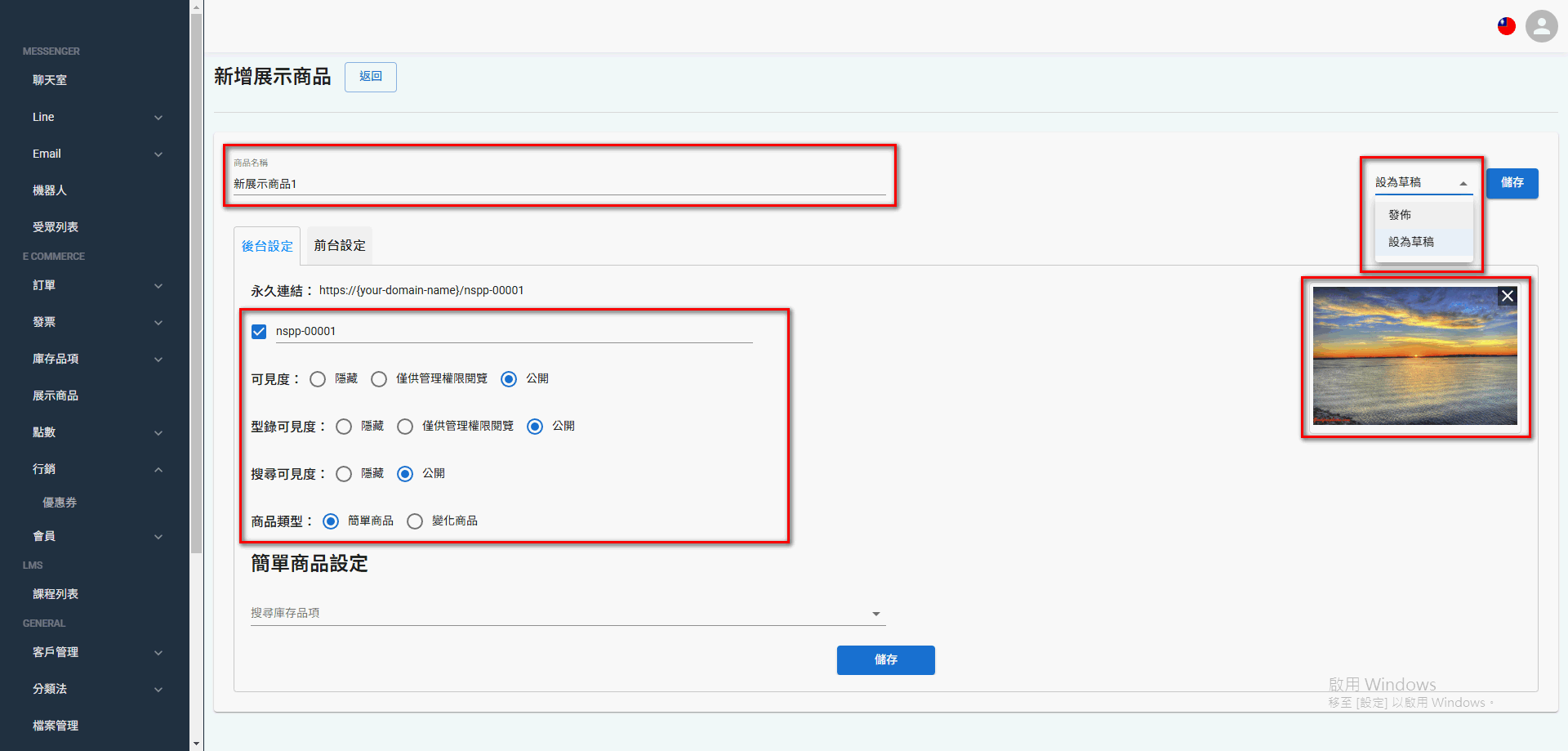Set 可見度 to 僅供管理權限閱覽
Screen dimensions: 1568x751
coord(379,379)
